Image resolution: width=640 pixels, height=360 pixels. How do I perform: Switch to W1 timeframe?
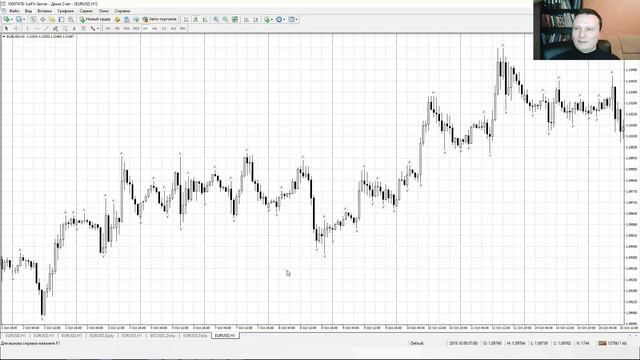(173, 28)
